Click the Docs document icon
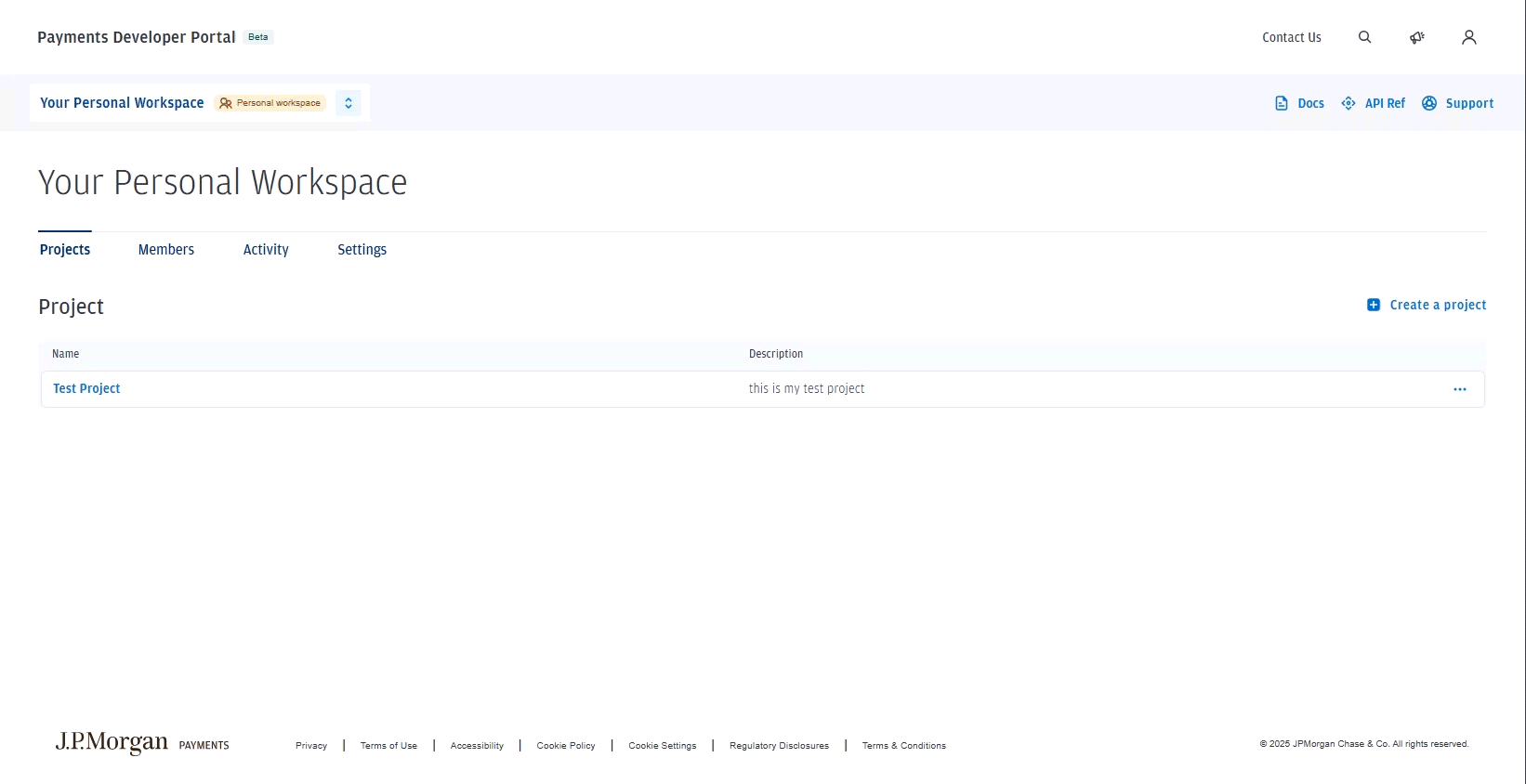Screen dimensions: 1526x784 coord(1282,103)
